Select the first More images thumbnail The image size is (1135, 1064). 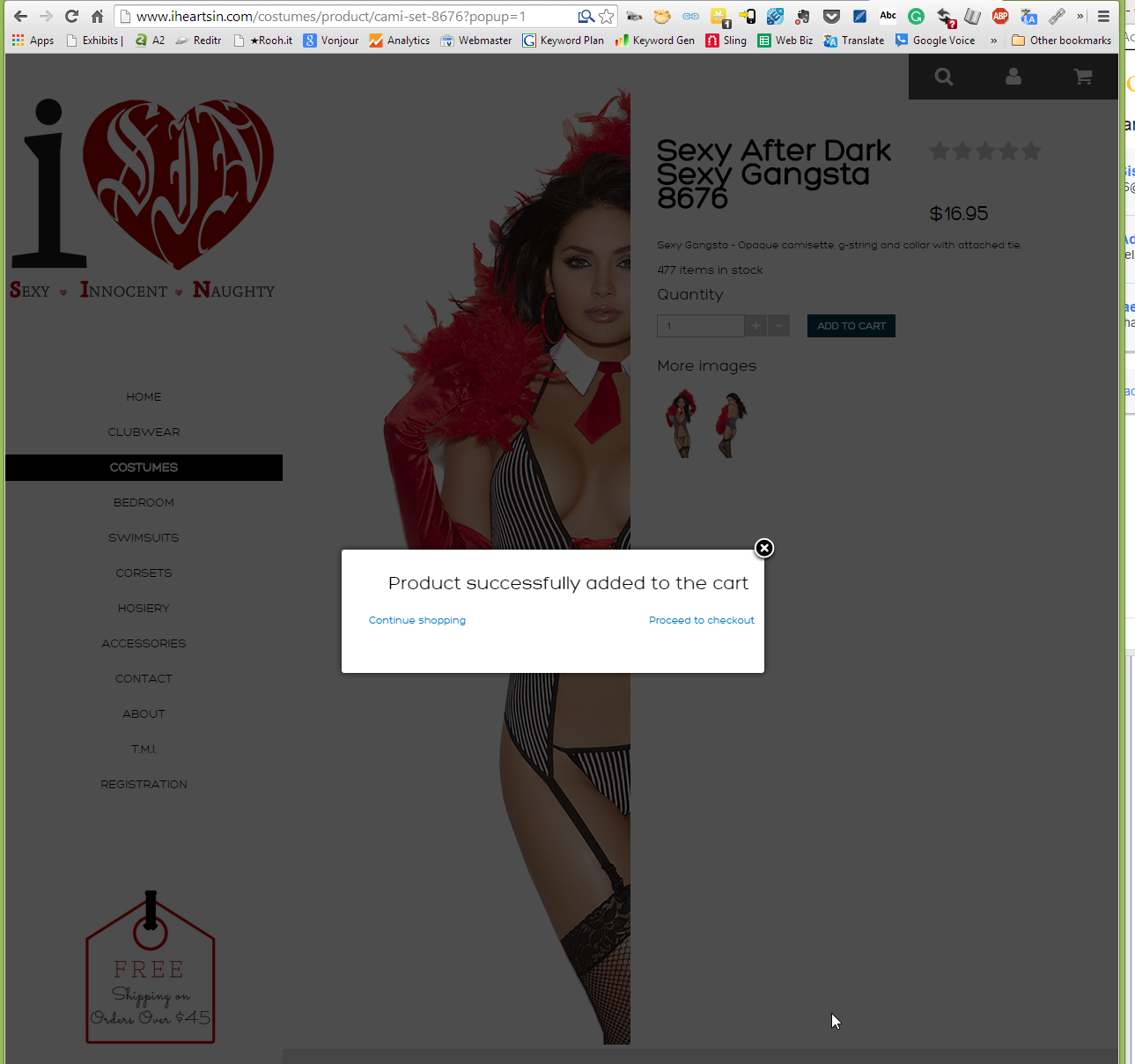tap(682, 424)
